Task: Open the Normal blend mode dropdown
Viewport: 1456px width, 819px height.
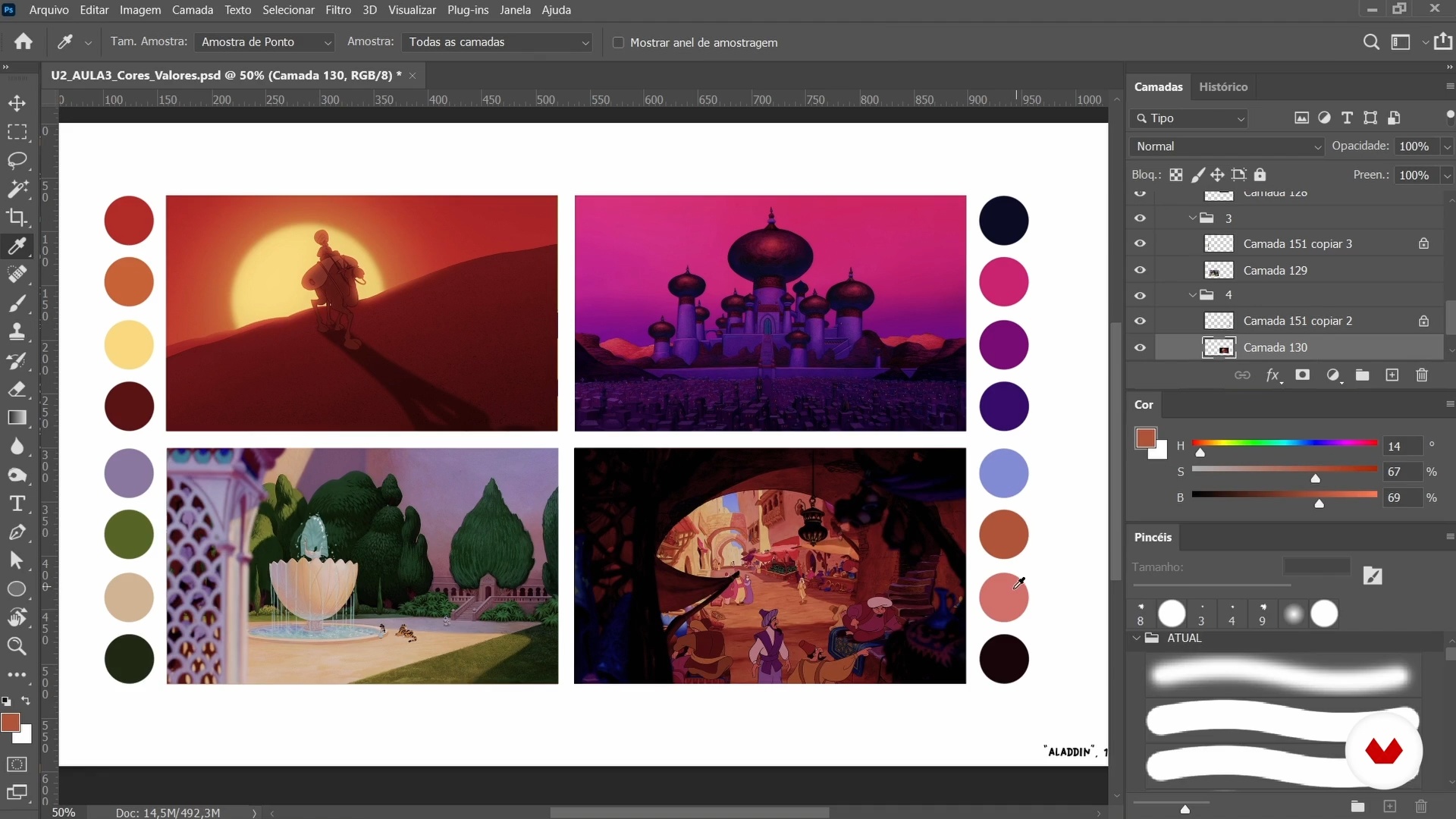Action: [x=1225, y=146]
